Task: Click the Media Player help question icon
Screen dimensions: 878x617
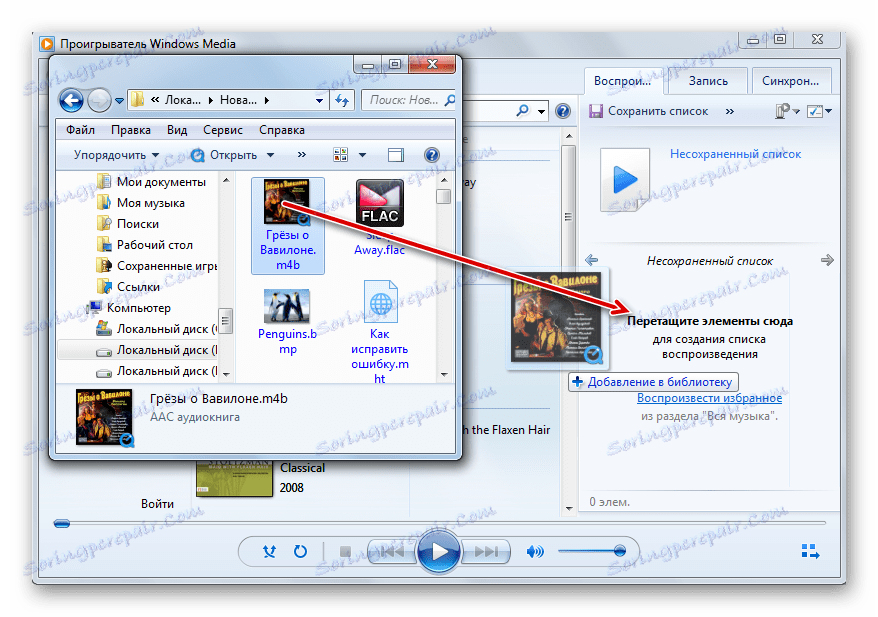Action: point(563,111)
